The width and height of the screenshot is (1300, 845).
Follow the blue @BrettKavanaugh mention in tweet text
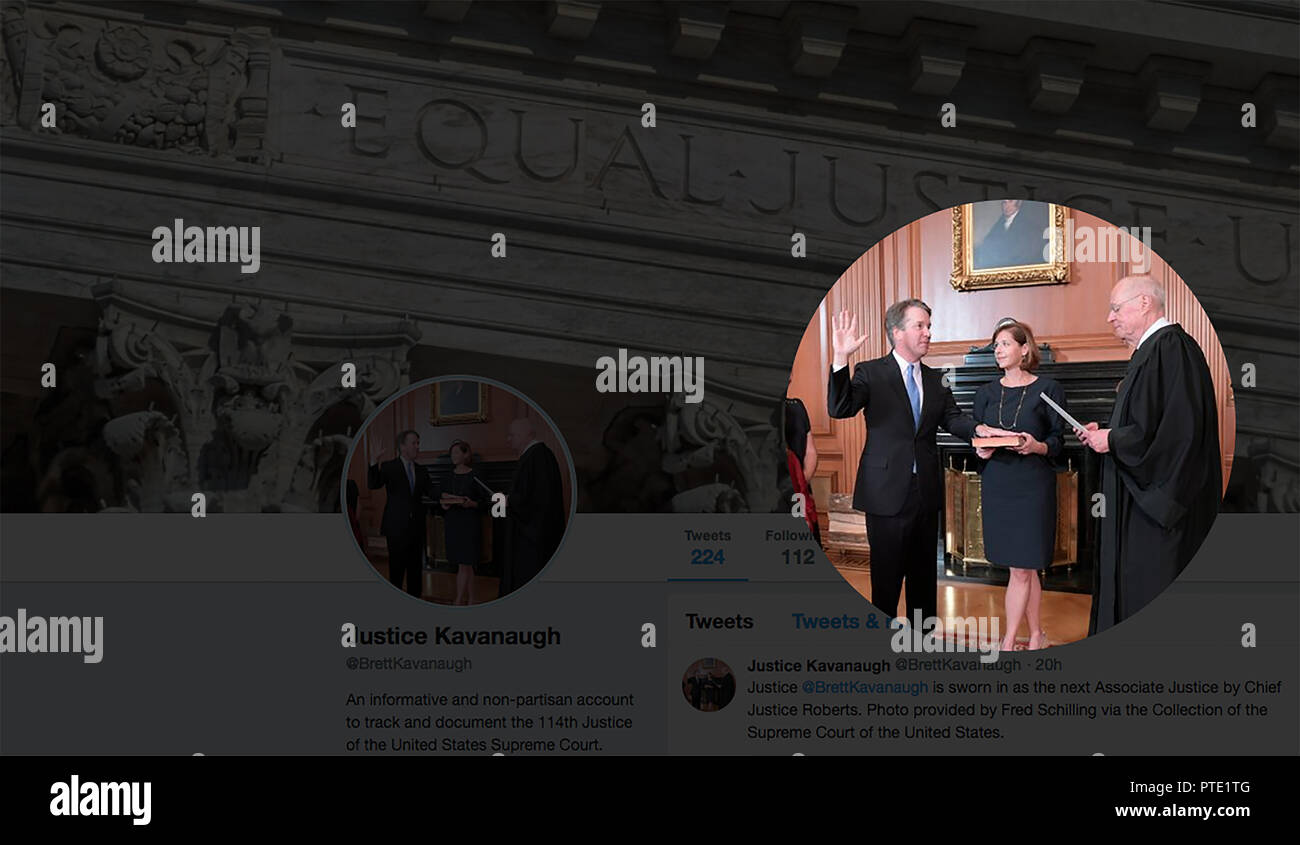click(x=865, y=687)
